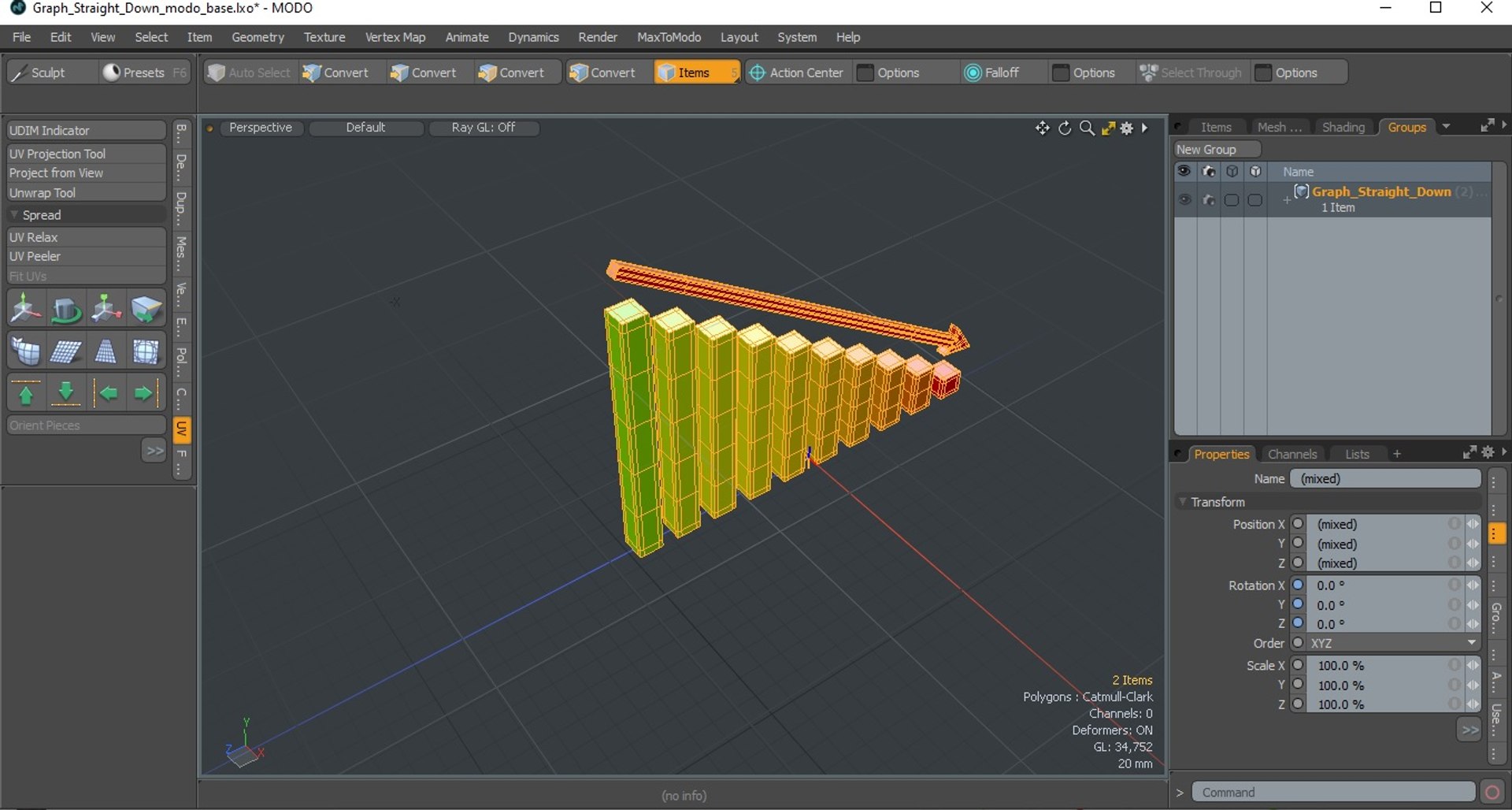The image size is (1512, 810).
Task: Click the Rotation Z slider arrows
Action: click(1473, 624)
